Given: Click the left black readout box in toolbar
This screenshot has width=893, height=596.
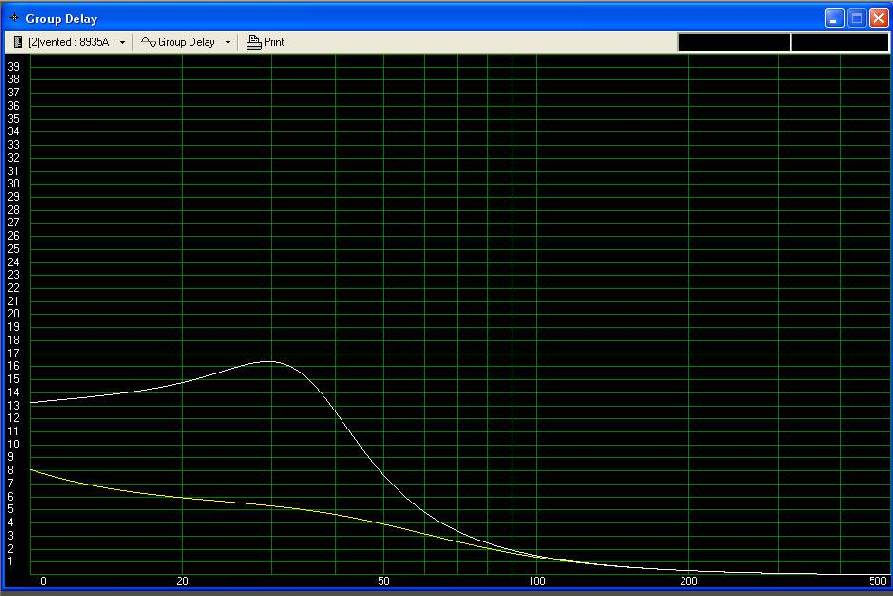Looking at the screenshot, I should point(734,42).
